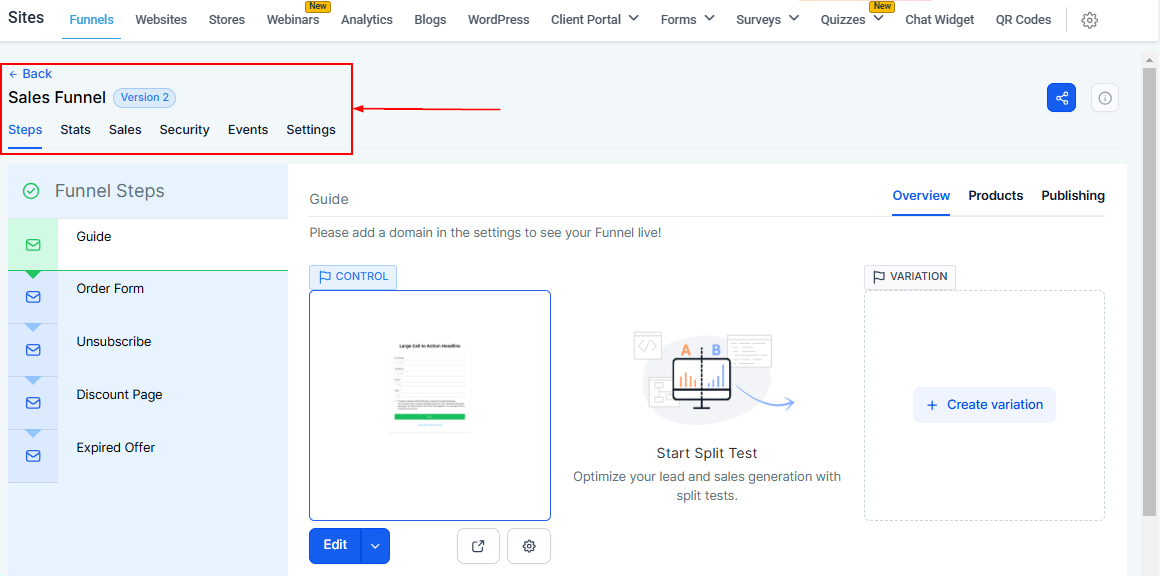Select the Unsubscribe funnel step
1160x576 pixels.
(x=148, y=350)
